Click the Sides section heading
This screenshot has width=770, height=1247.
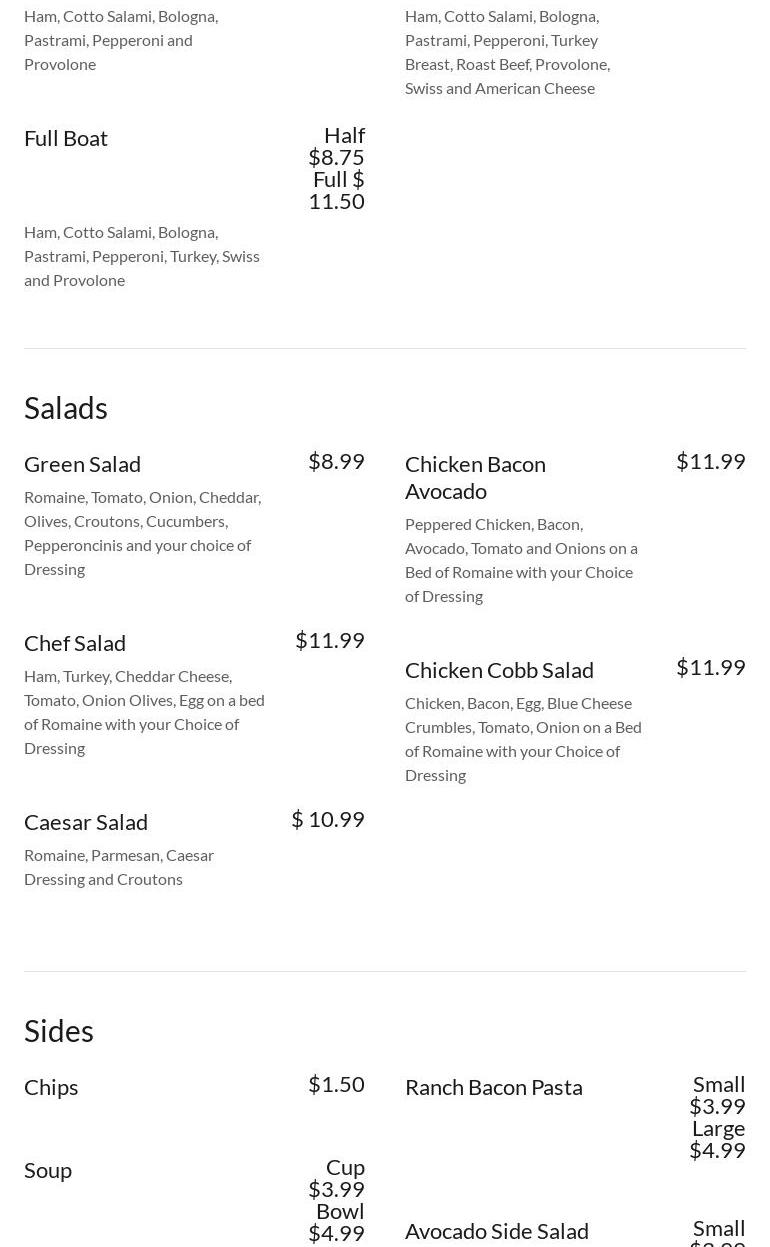coord(59,1031)
